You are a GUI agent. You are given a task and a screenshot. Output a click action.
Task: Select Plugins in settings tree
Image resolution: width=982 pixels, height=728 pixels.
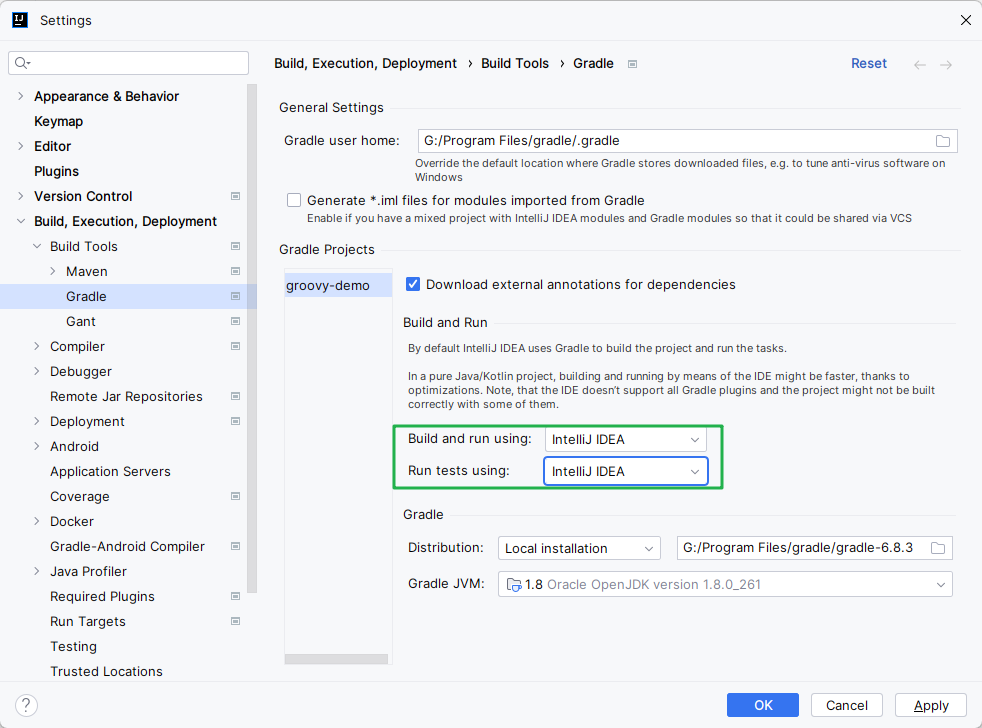(x=56, y=172)
